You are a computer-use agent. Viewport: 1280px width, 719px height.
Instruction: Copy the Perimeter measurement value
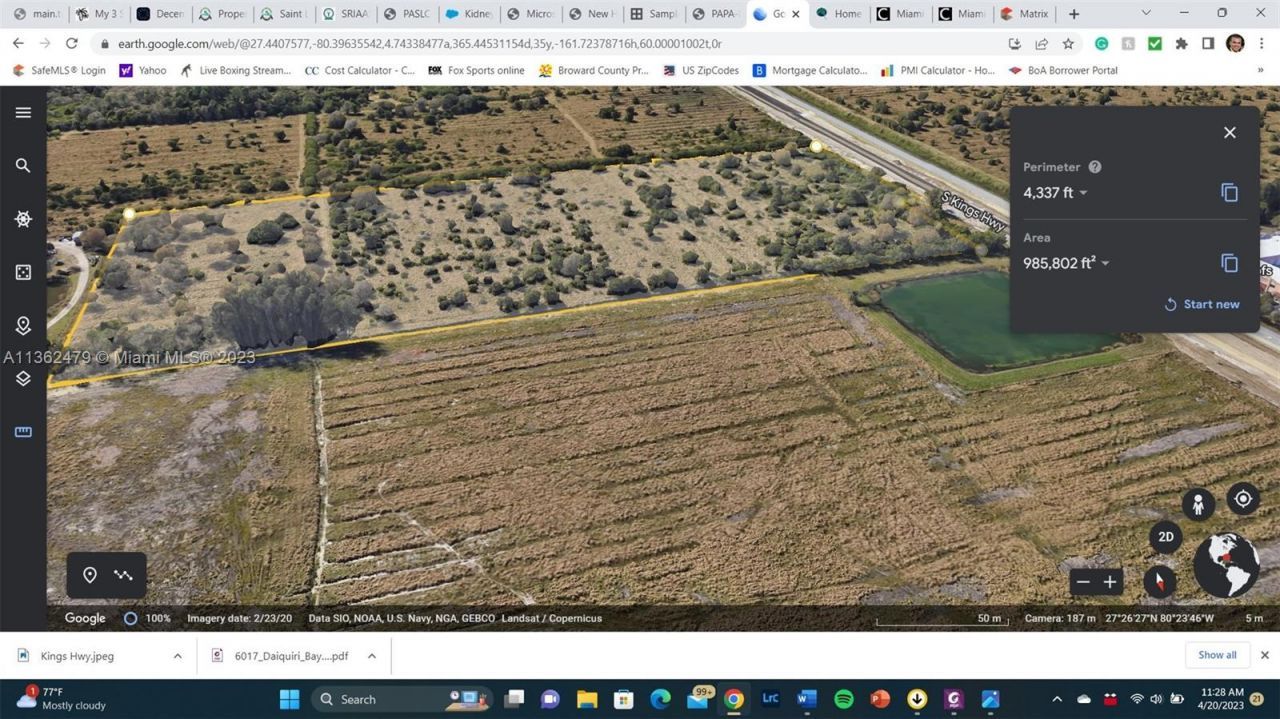pos(1229,192)
